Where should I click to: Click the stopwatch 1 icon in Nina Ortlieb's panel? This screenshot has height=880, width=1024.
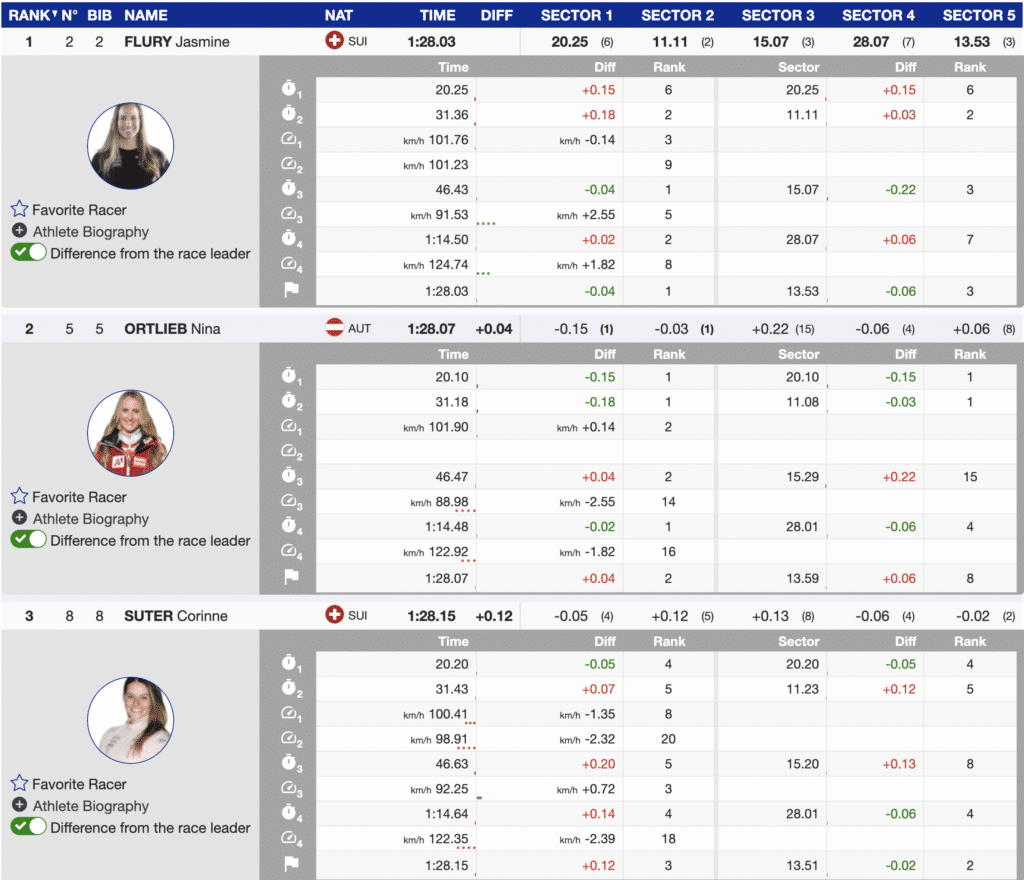click(290, 377)
